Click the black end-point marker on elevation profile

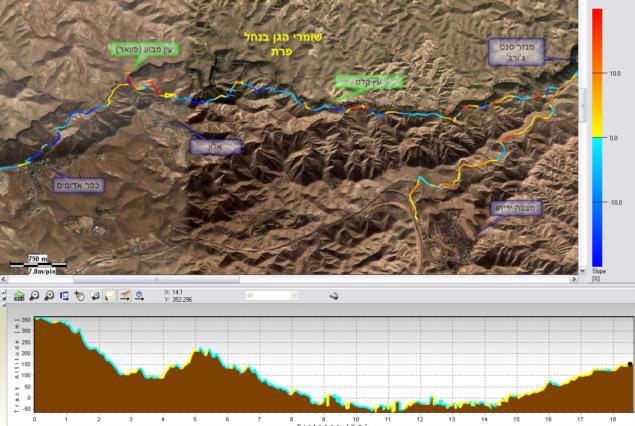pos(630,364)
